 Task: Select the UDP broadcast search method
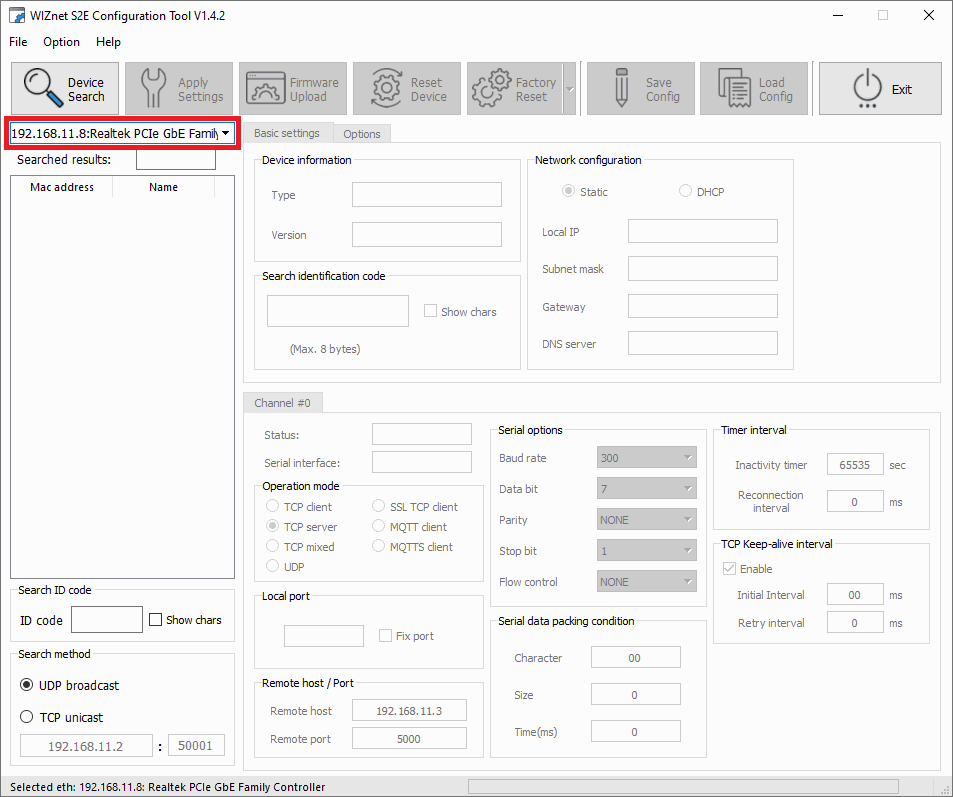point(27,685)
